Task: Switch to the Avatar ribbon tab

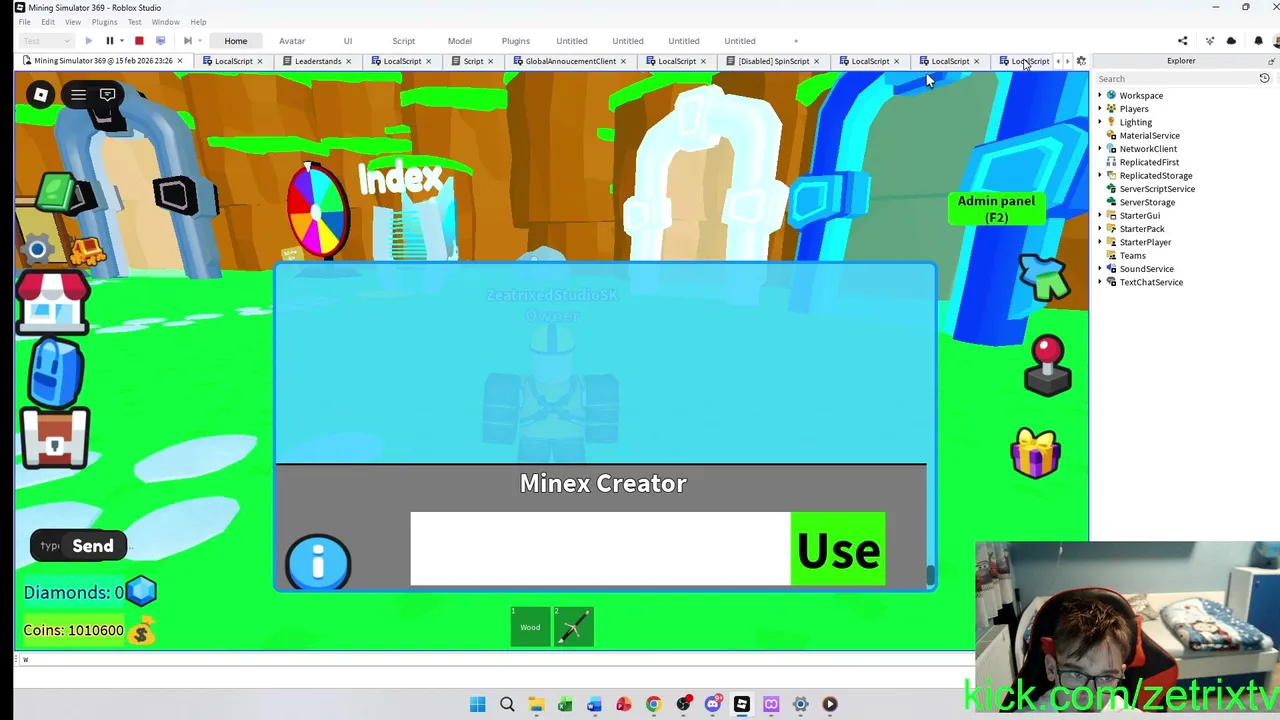Action: tap(292, 41)
